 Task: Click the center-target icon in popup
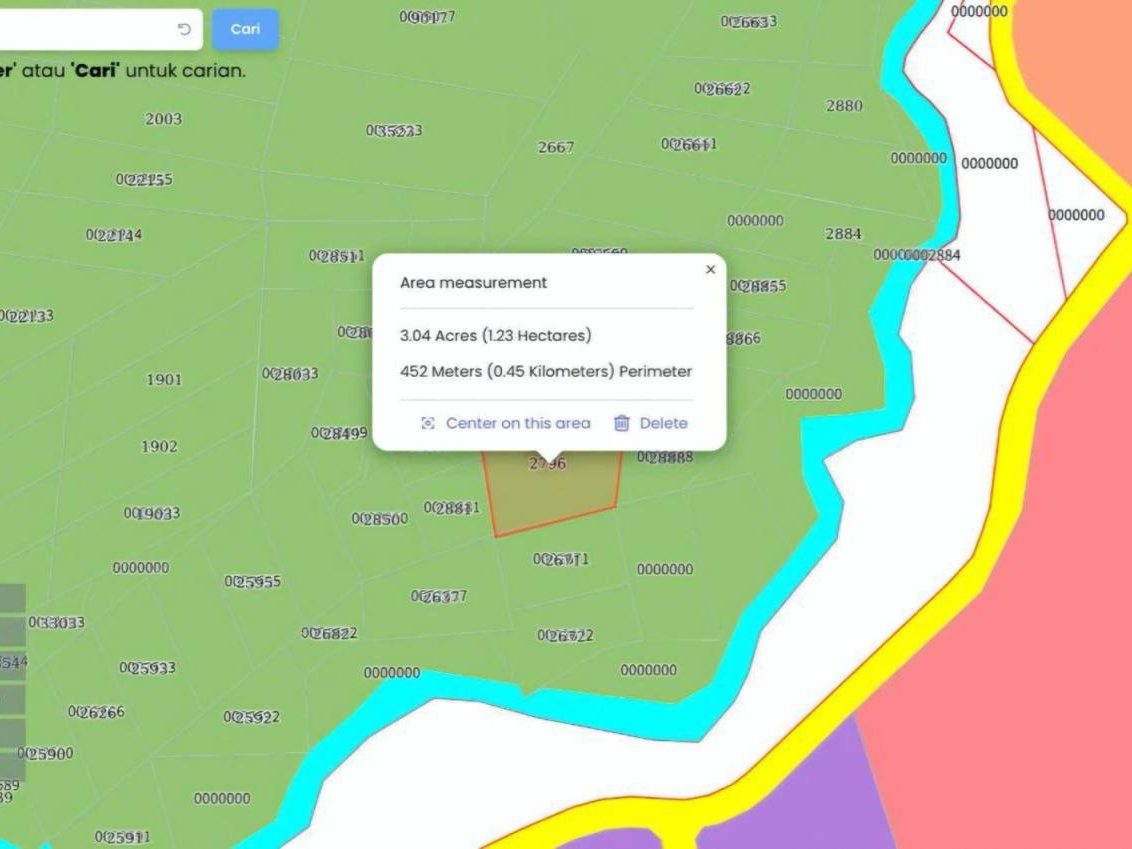click(427, 423)
